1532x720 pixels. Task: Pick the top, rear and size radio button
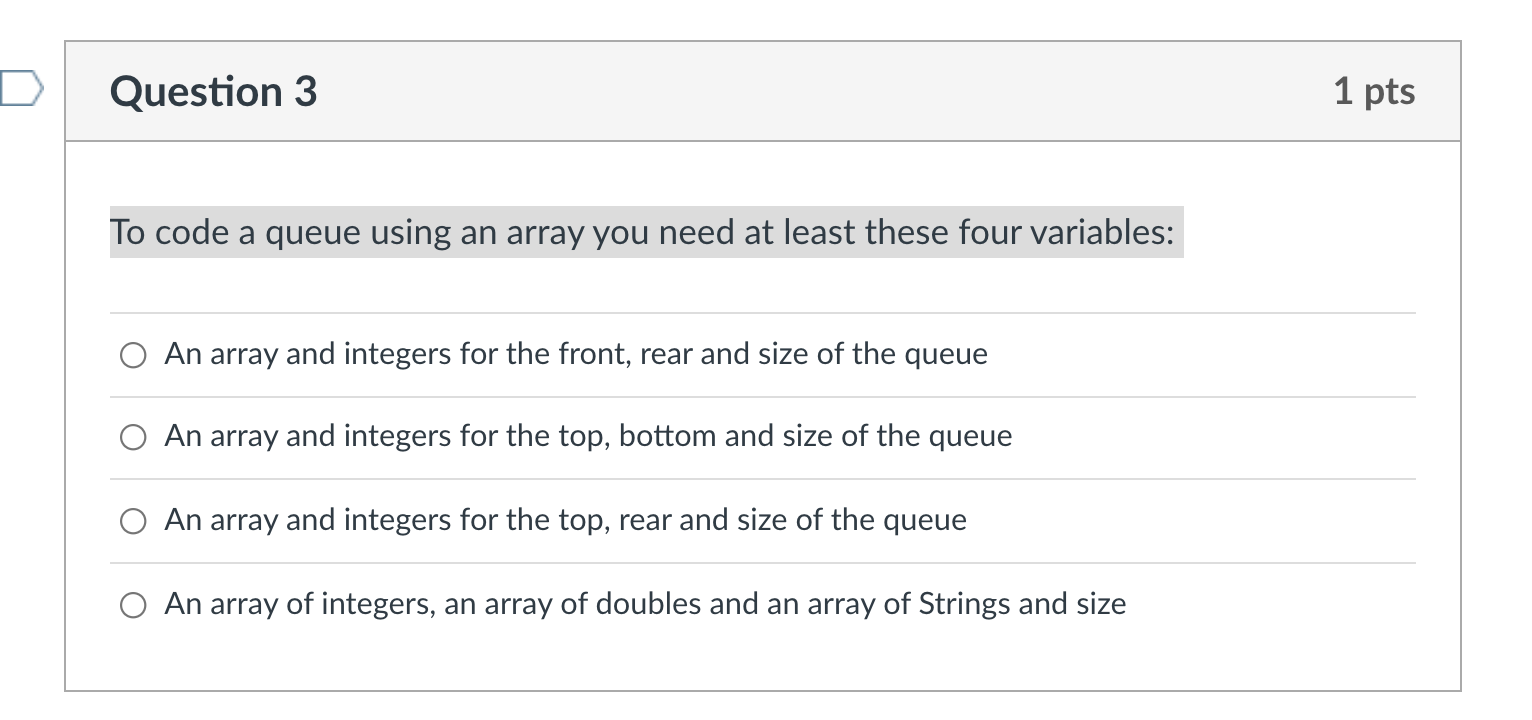point(134,521)
